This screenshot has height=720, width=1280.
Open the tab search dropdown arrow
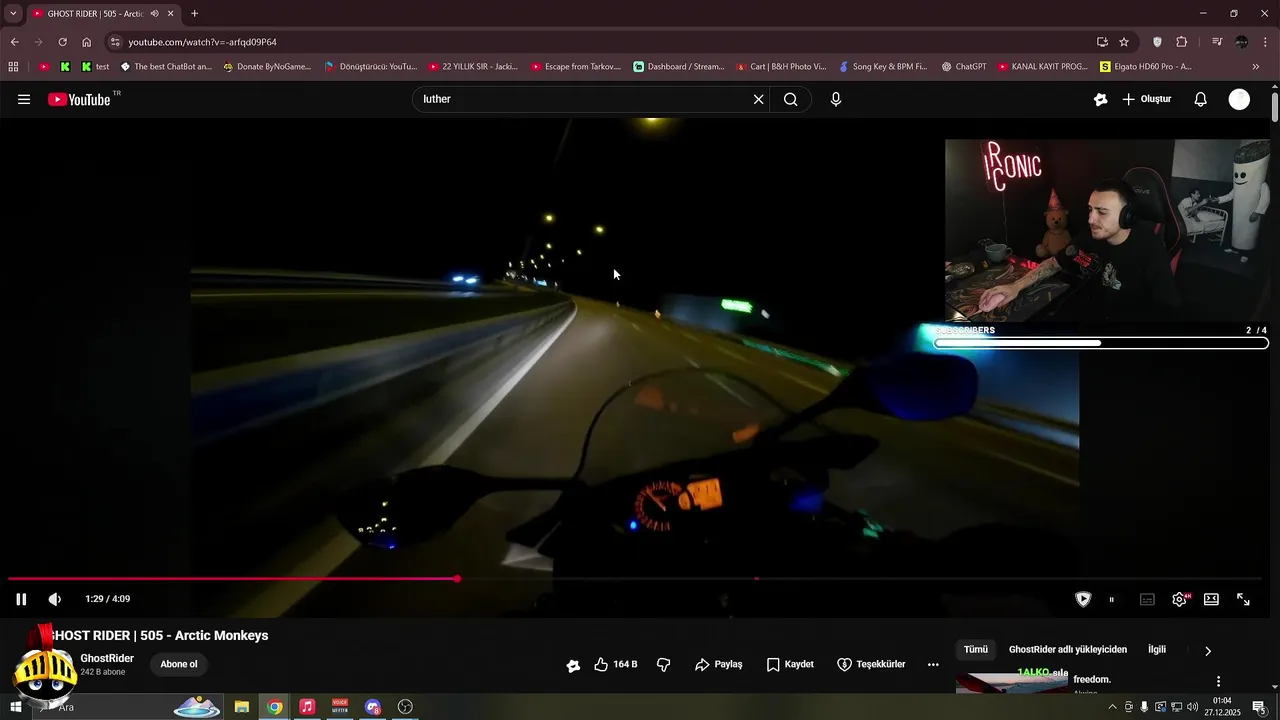pos(13,13)
